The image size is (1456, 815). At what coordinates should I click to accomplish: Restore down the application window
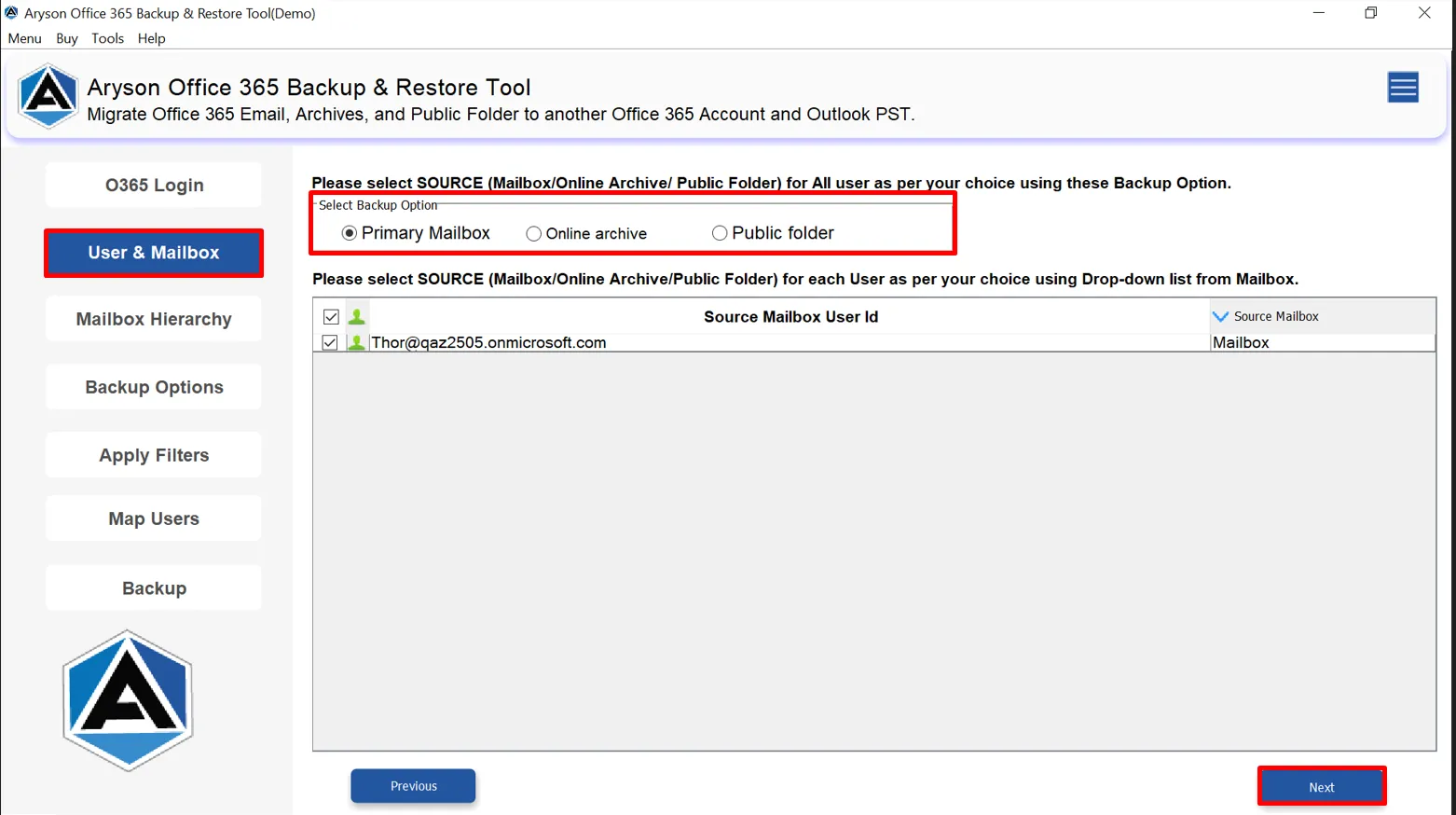click(x=1370, y=13)
